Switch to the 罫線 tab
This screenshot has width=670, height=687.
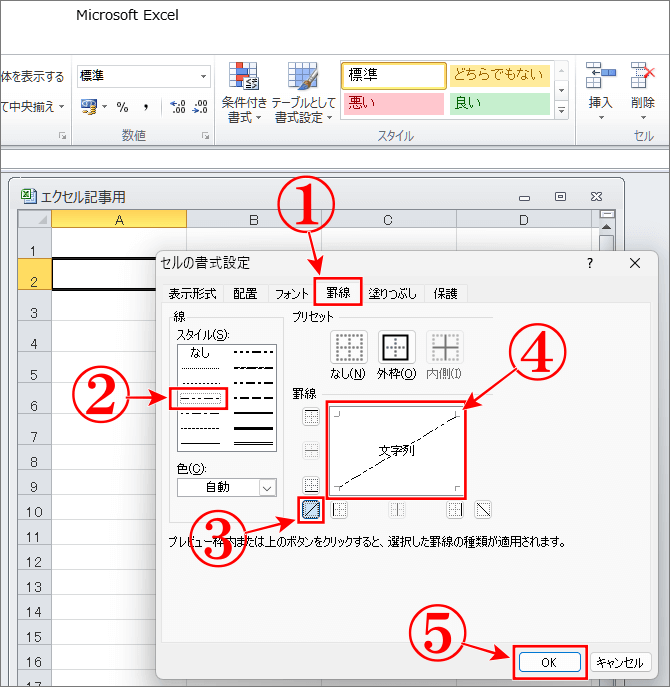338,292
